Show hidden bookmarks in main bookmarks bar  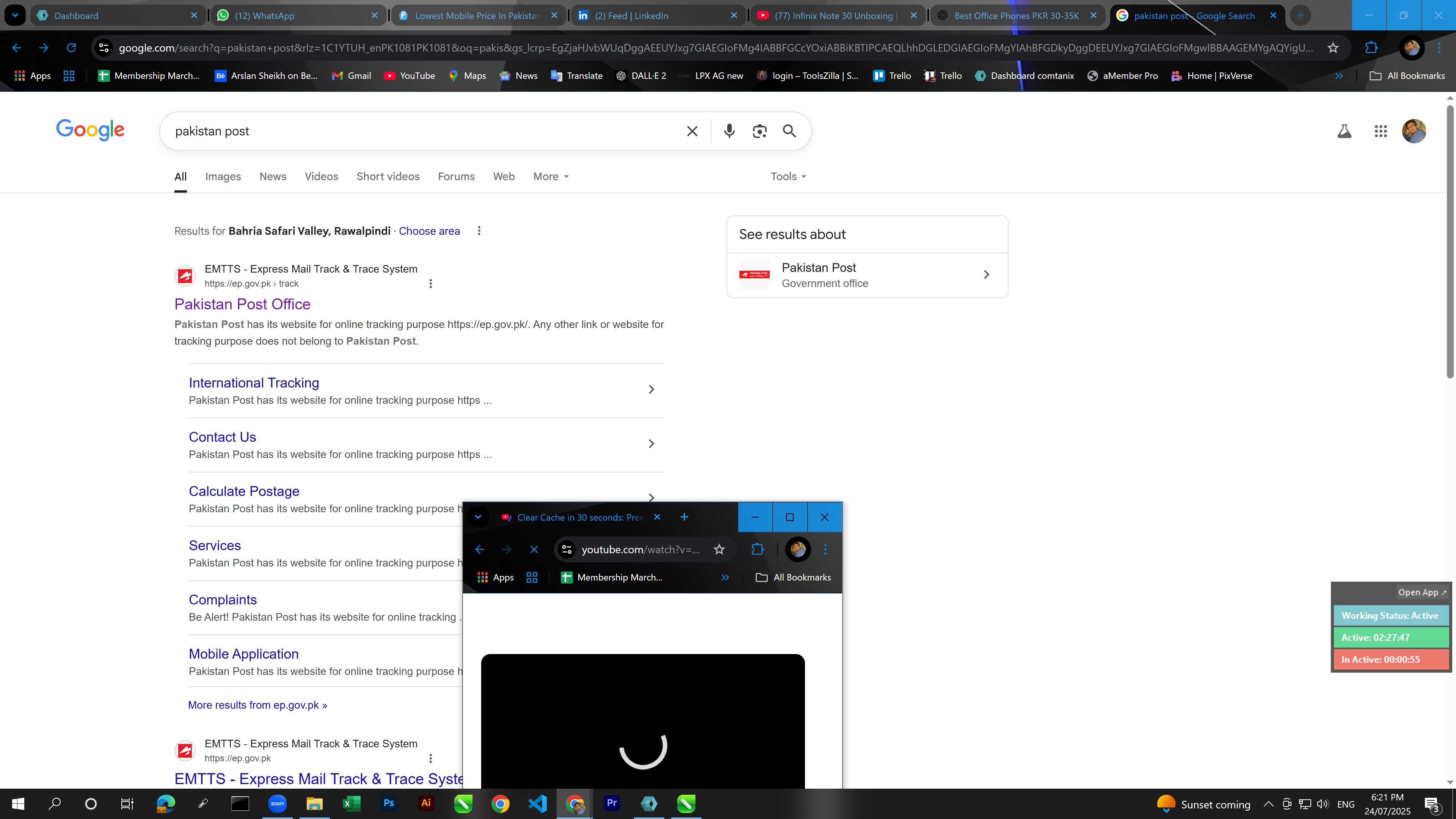[1338, 76]
